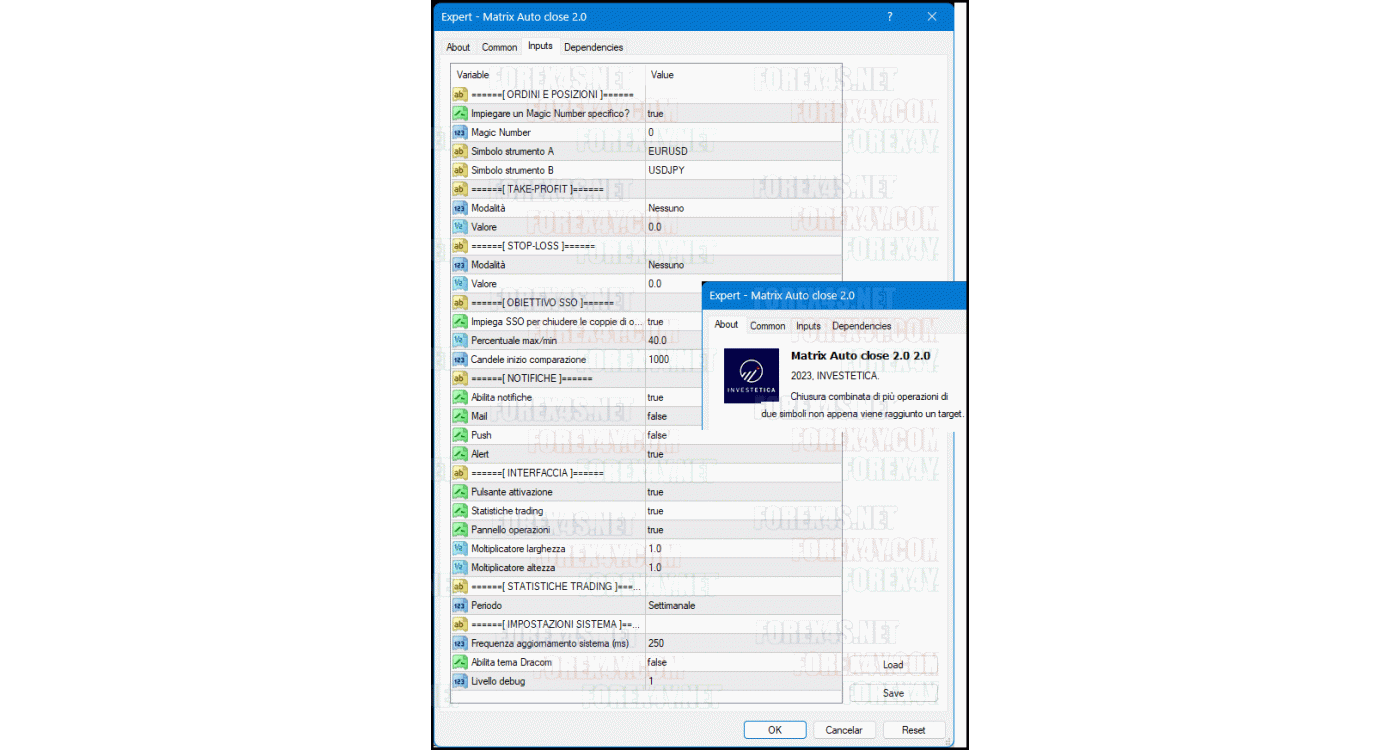The image size is (1400, 750).
Task: Select the 123 icon next to Magic Number
Action: click(460, 132)
